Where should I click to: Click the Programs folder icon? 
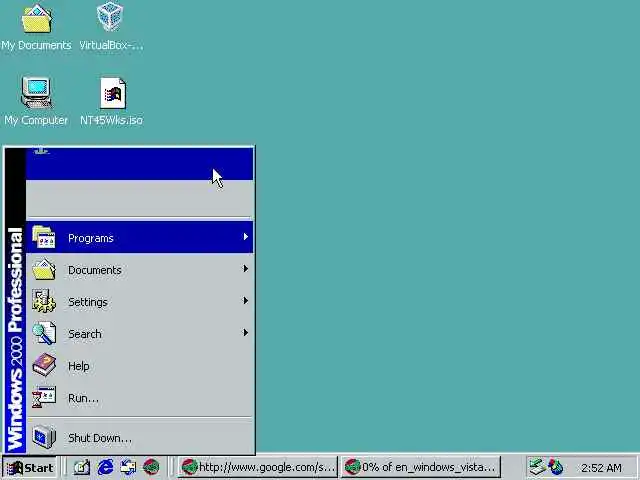(44, 237)
